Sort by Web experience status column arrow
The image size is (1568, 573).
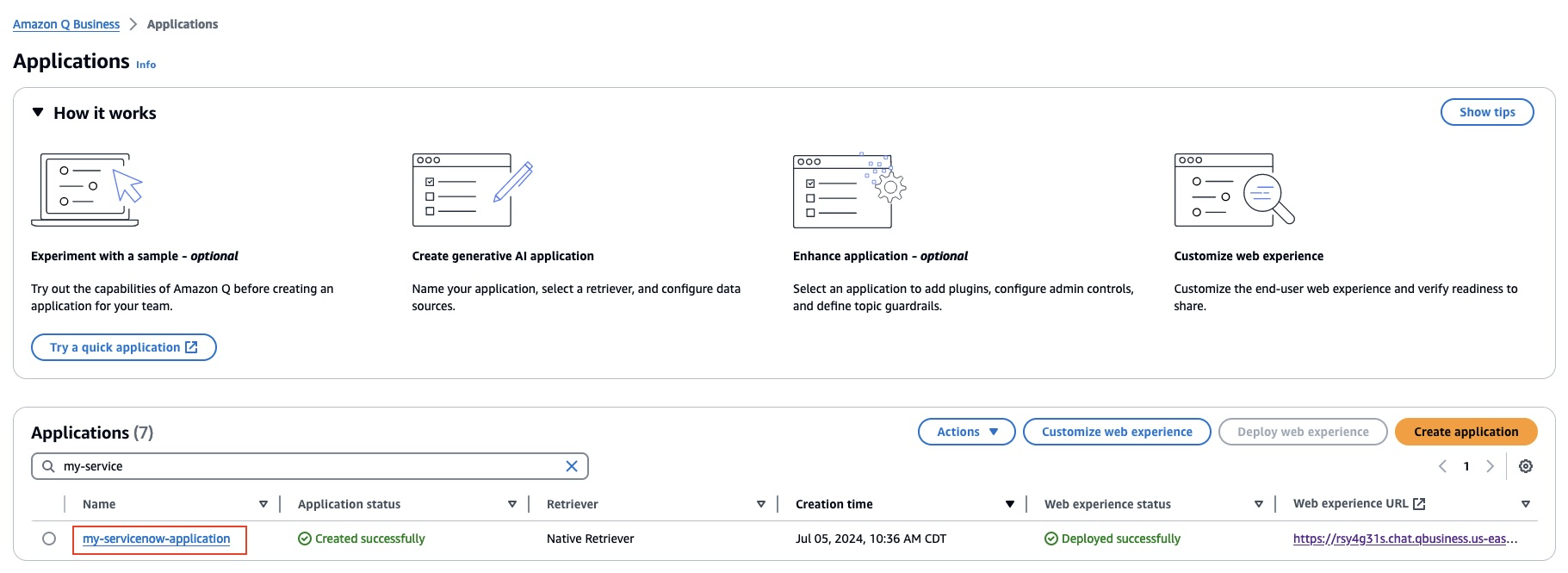(x=1259, y=504)
